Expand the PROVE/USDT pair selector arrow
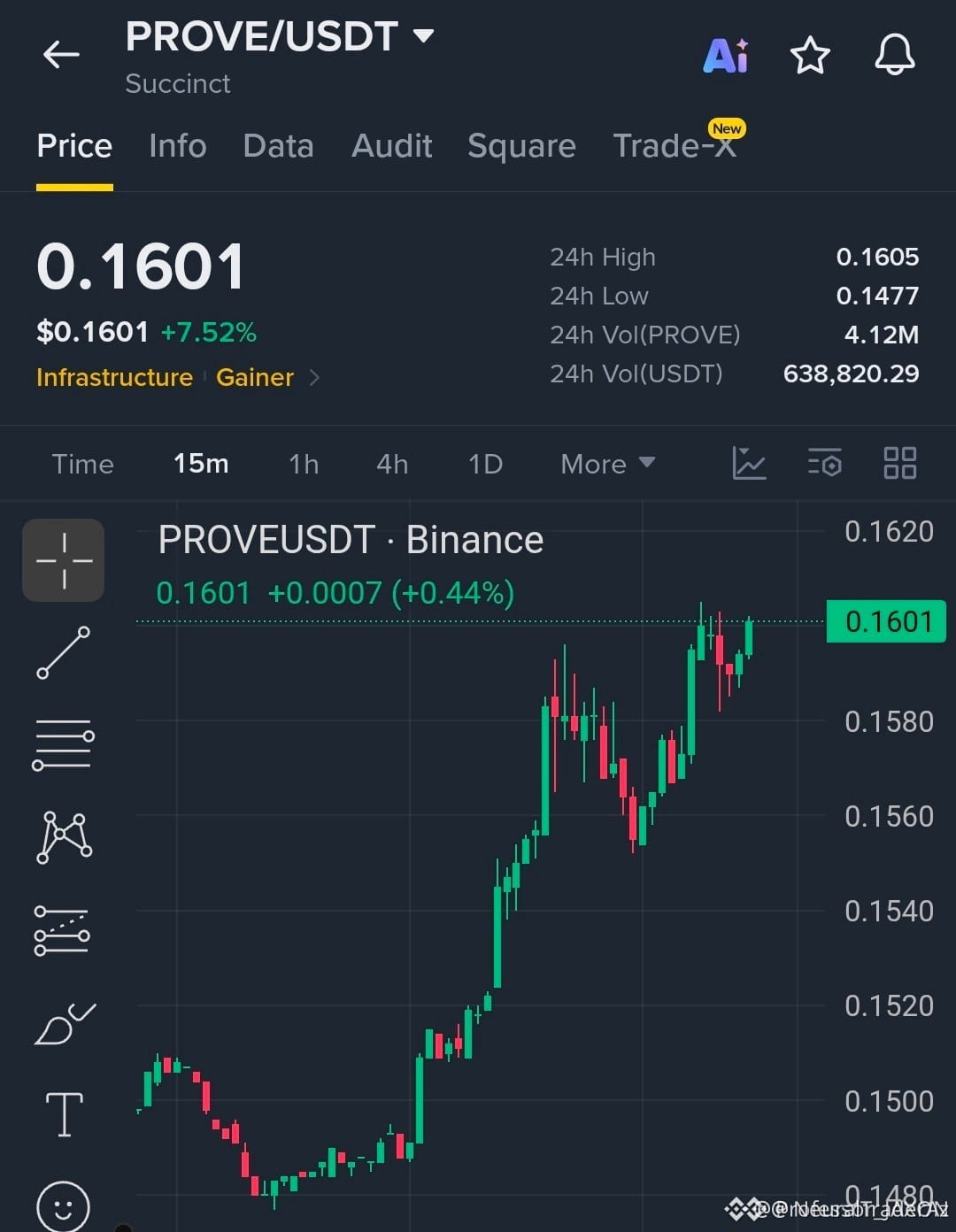The image size is (956, 1232). coord(424,36)
